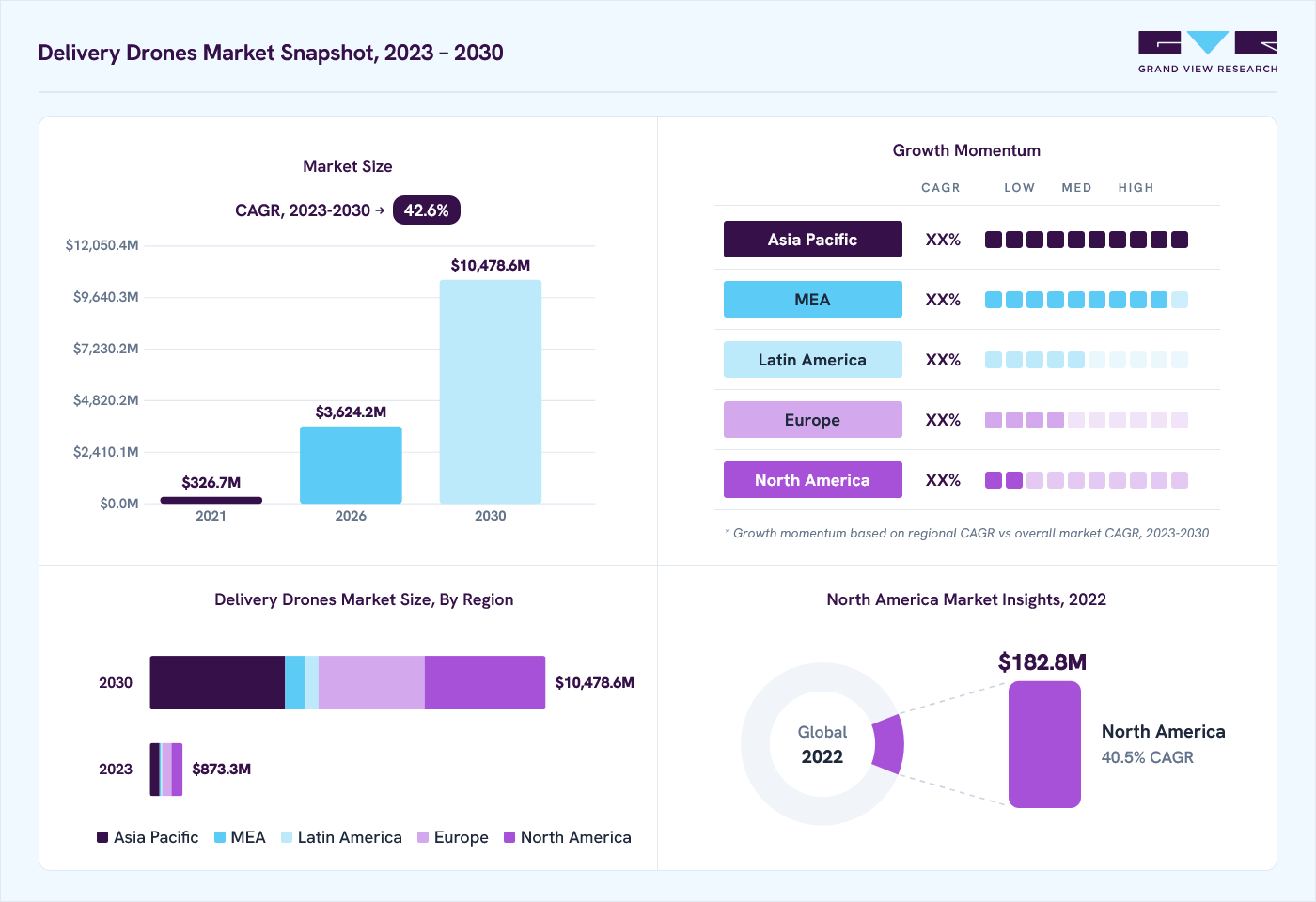Click the CAGR column header

941,188
